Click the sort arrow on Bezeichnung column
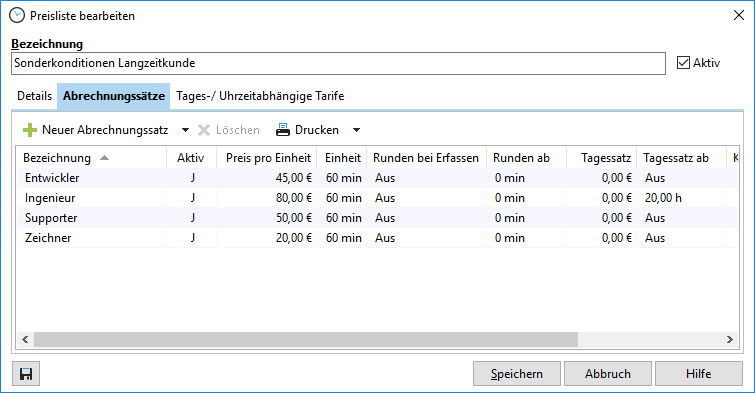Screen dimensions: 755x393 point(104,158)
